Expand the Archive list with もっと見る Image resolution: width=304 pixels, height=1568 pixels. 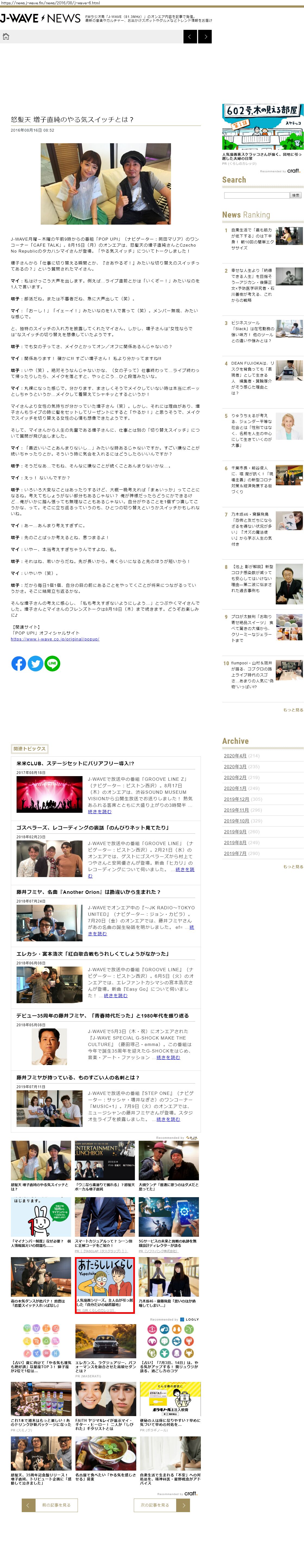pyautogui.click(x=292, y=867)
